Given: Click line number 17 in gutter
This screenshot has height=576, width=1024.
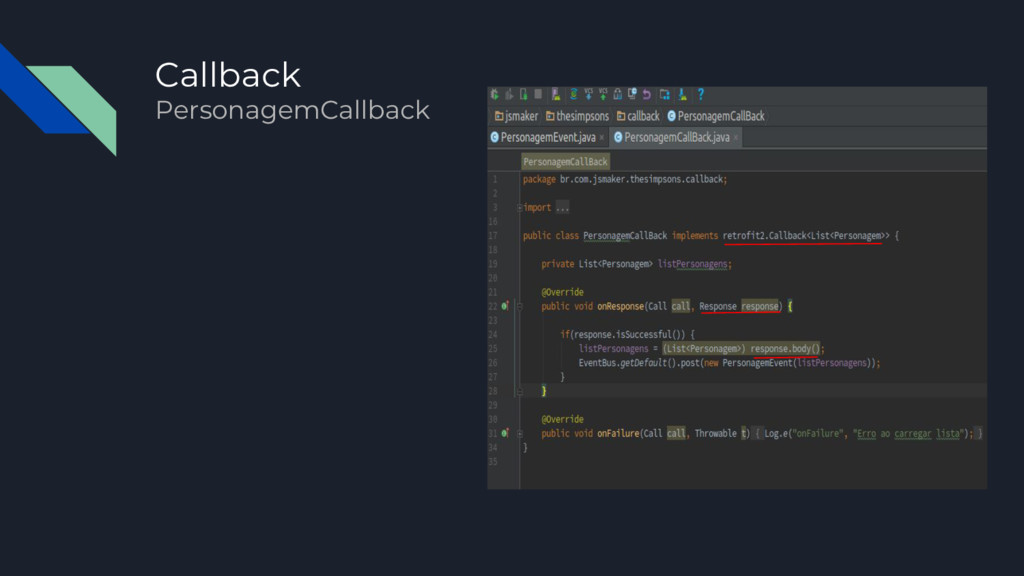Looking at the screenshot, I should 492,236.
